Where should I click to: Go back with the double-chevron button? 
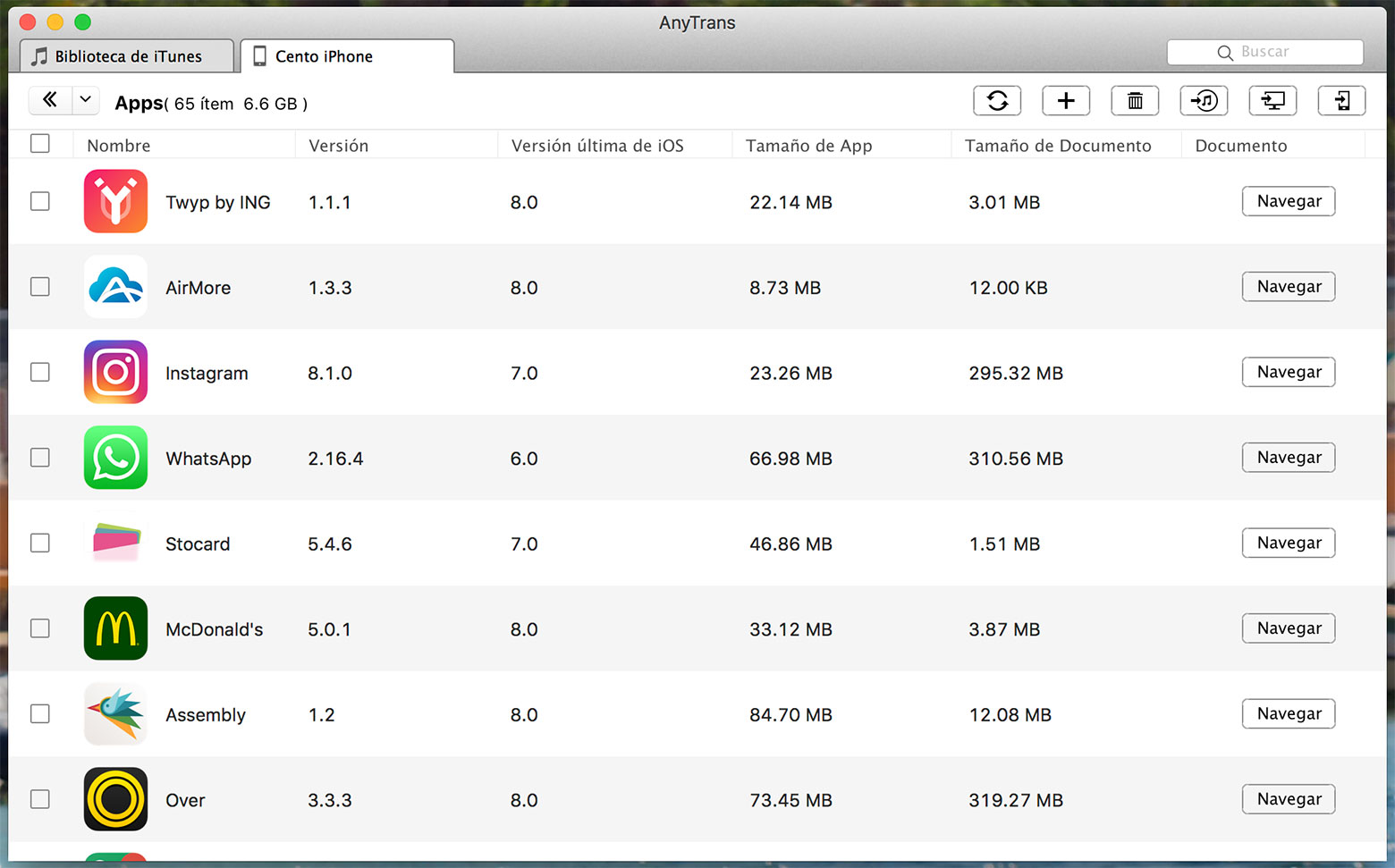(50, 100)
